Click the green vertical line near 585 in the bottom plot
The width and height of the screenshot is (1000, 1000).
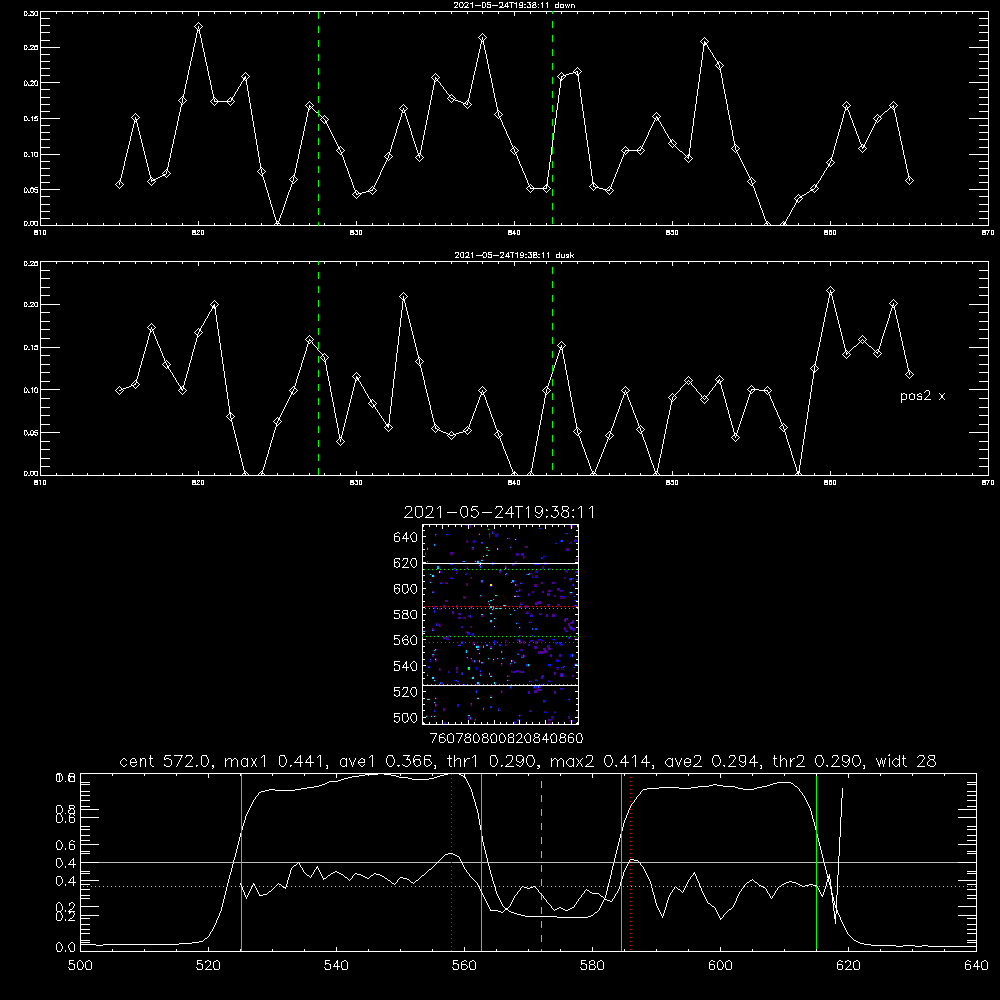(621, 861)
